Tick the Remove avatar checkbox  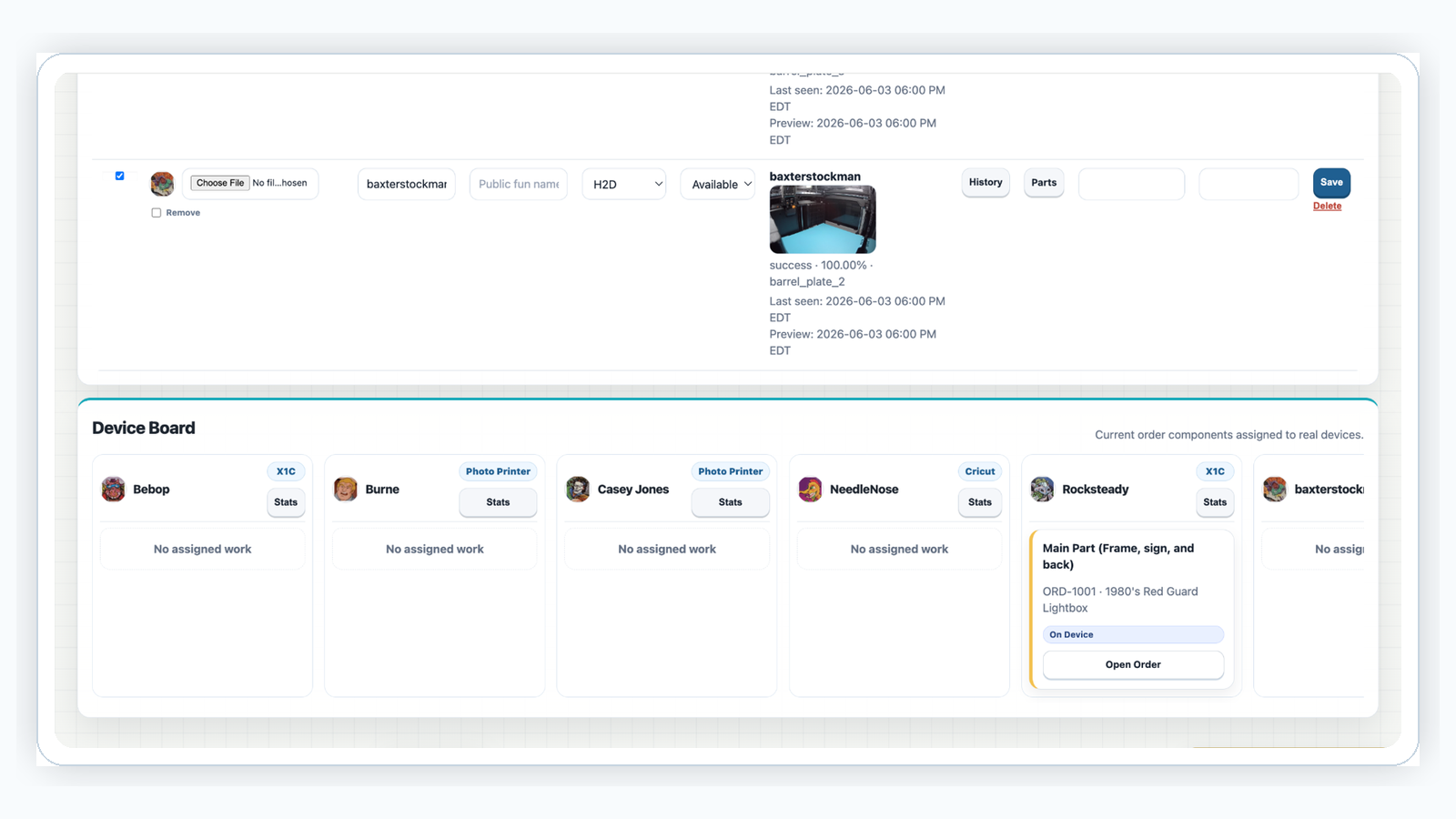click(x=157, y=213)
